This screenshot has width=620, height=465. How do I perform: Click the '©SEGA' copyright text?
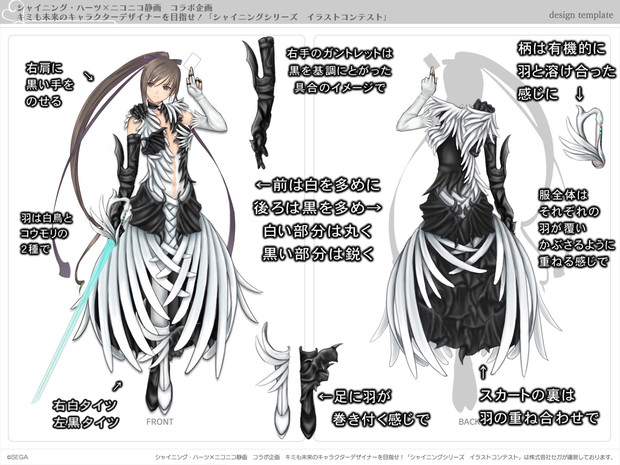pyautogui.click(x=17, y=457)
